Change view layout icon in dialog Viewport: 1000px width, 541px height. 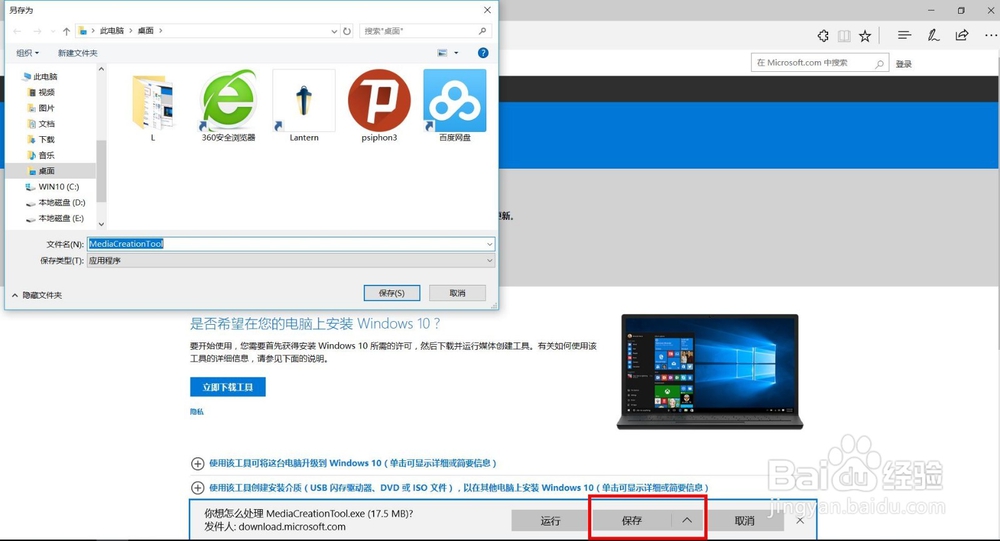point(442,53)
